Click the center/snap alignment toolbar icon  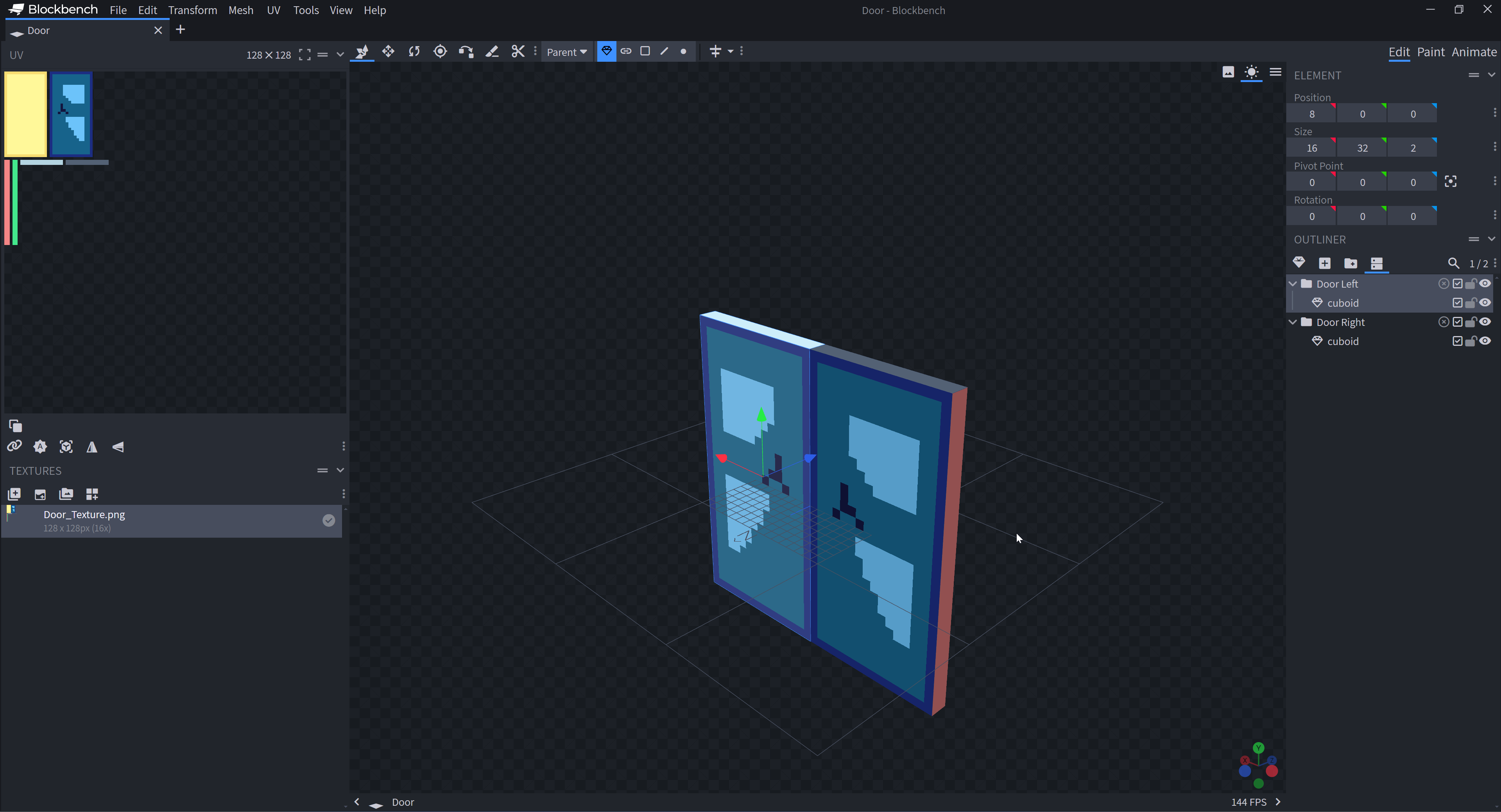(x=716, y=51)
